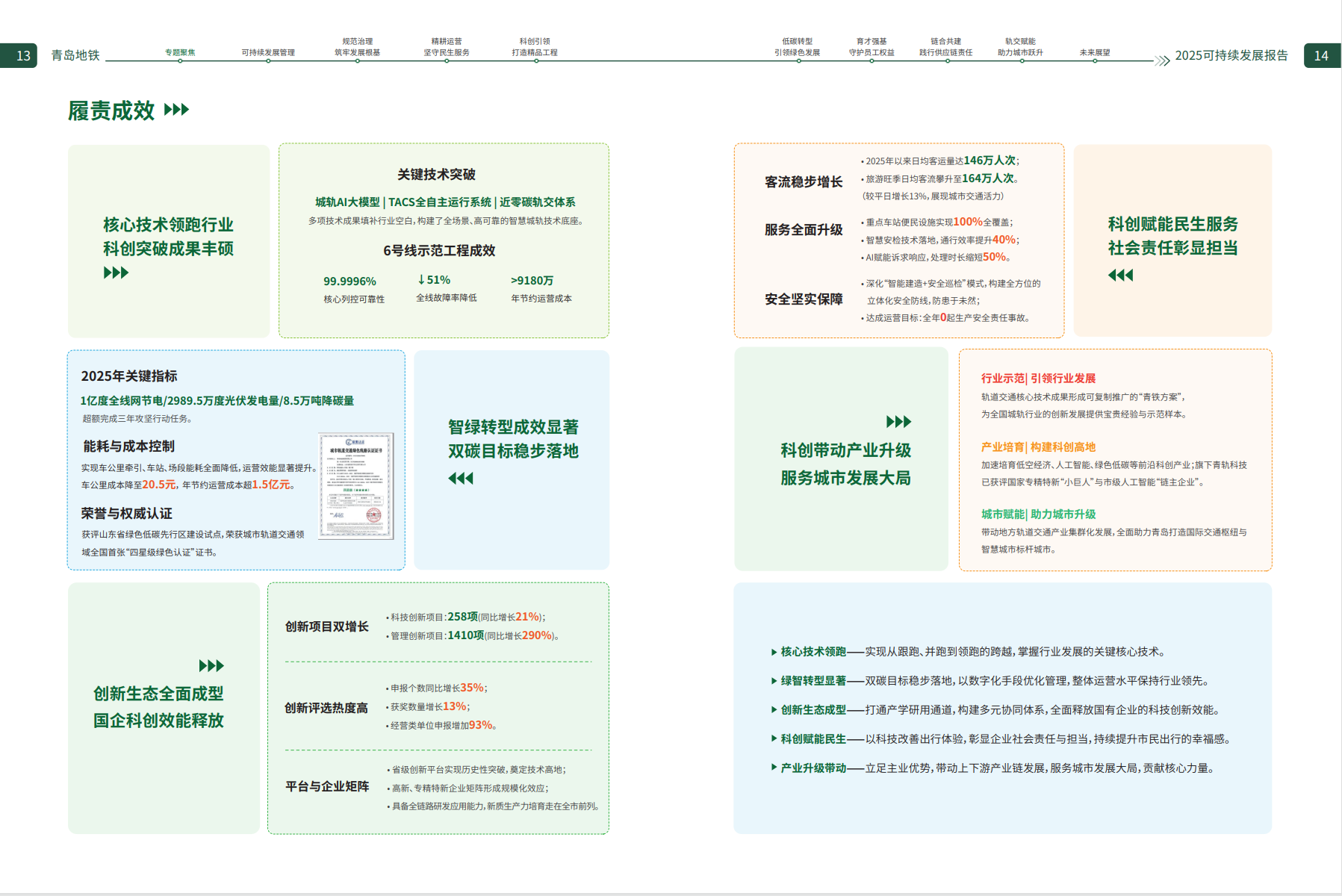Click the left arrows under 社会责任彰显担当
1342x896 pixels.
pos(1120,275)
